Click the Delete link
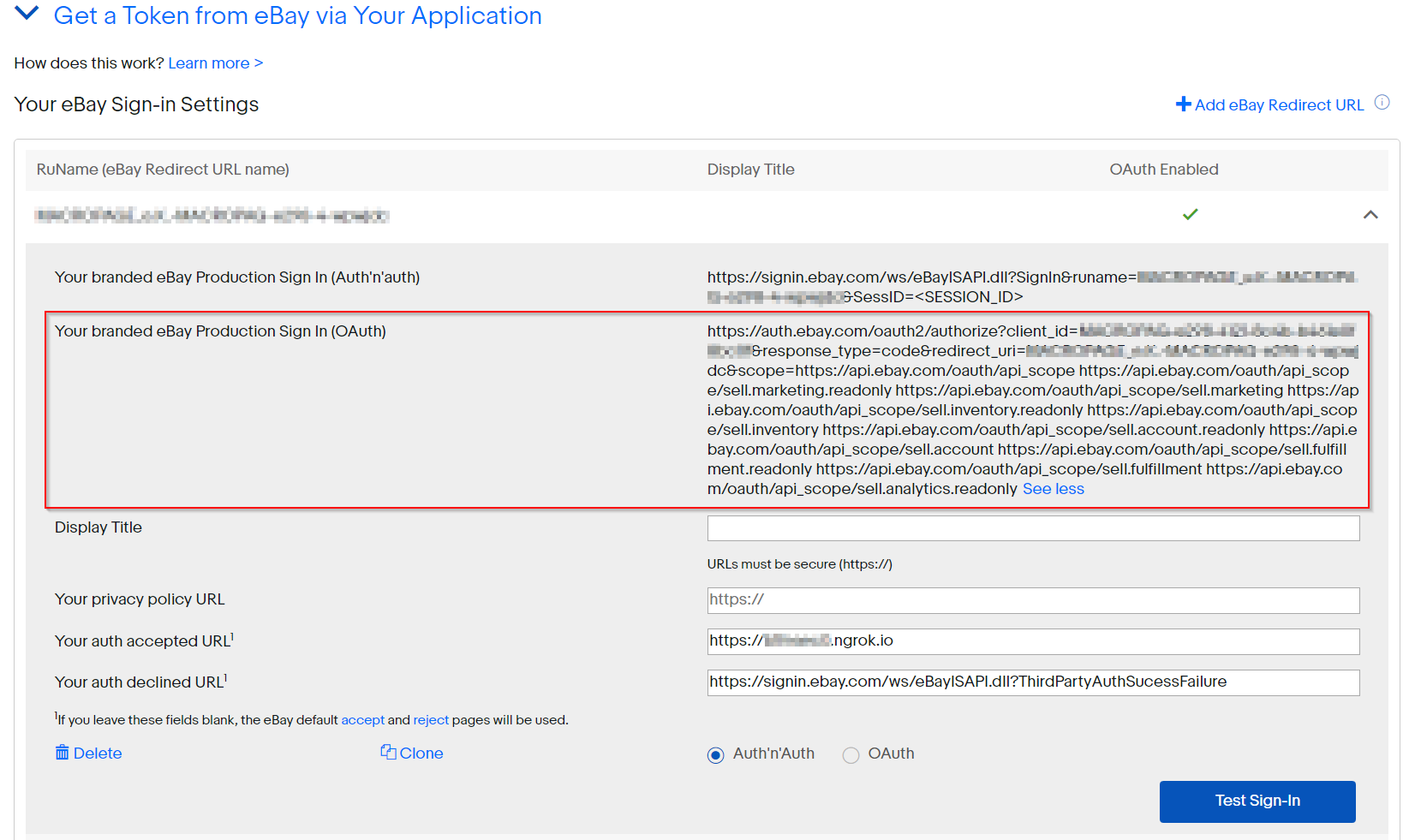Image resolution: width=1403 pixels, height=840 pixels. pyautogui.click(x=98, y=754)
